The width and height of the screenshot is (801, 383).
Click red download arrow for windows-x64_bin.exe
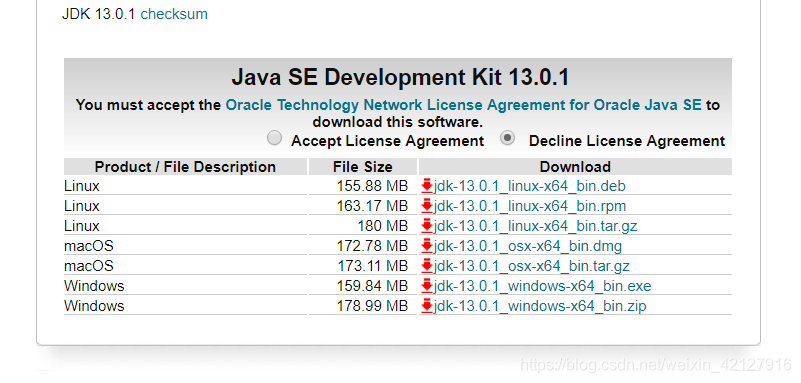click(x=427, y=286)
